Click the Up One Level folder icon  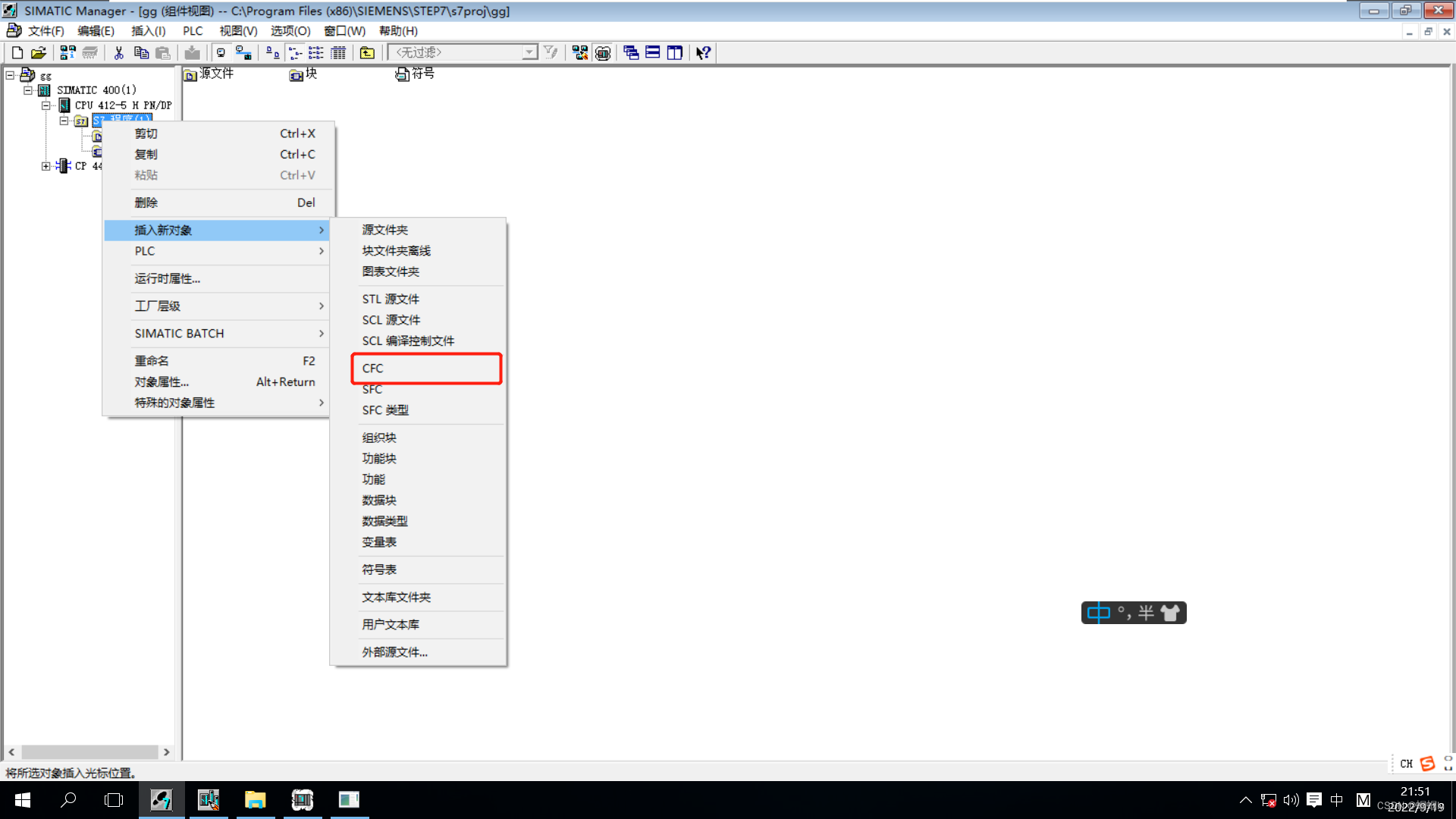[367, 52]
